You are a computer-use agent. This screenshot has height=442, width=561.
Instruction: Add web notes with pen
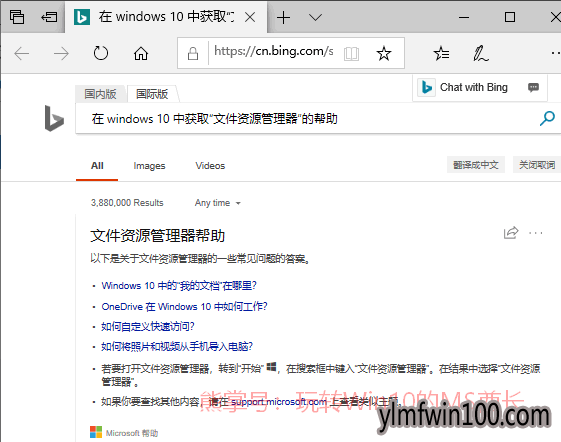481,54
